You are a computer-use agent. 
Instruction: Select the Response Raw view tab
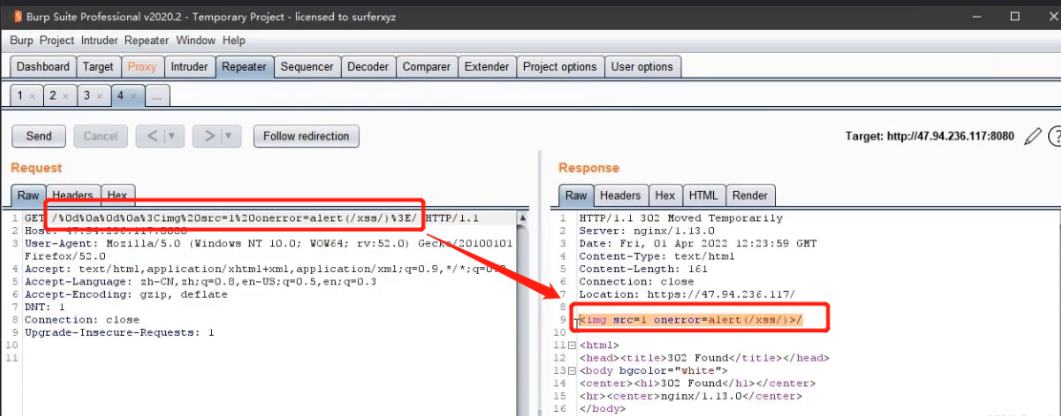(x=576, y=195)
